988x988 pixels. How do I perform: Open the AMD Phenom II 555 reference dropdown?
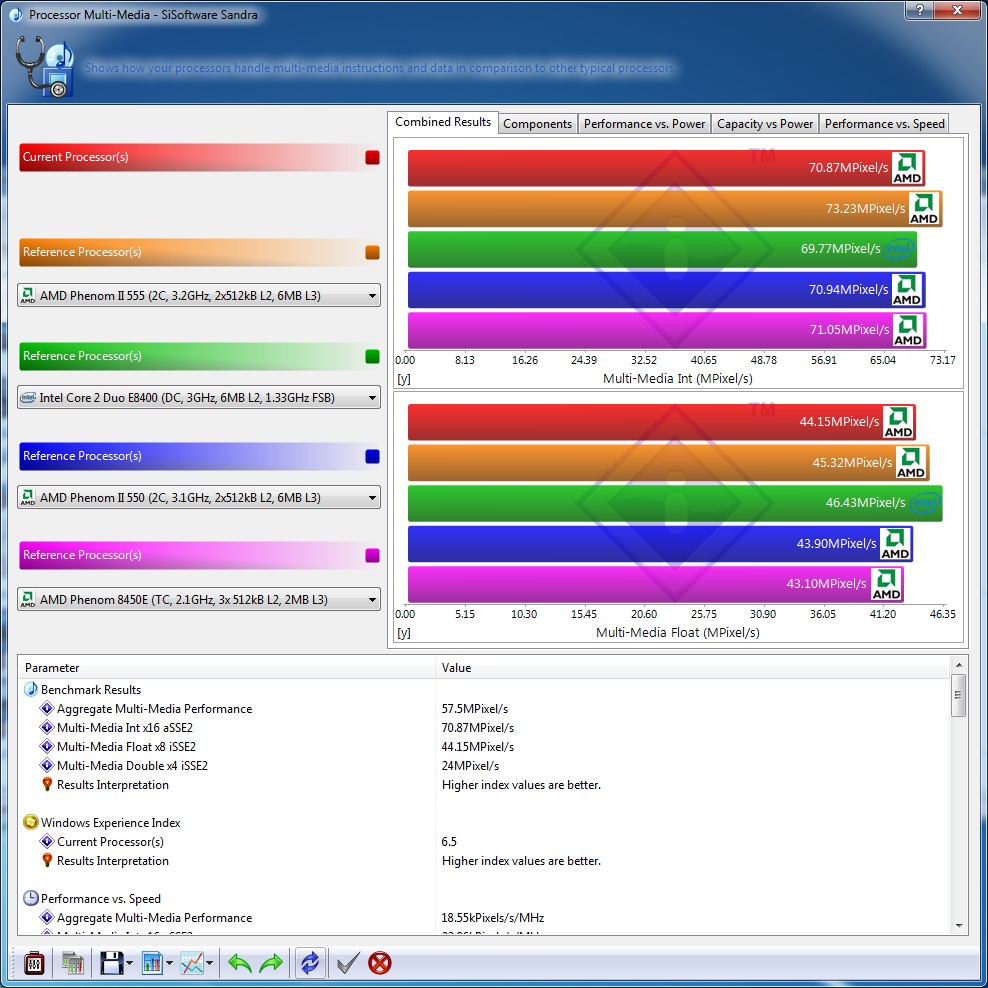click(198, 296)
